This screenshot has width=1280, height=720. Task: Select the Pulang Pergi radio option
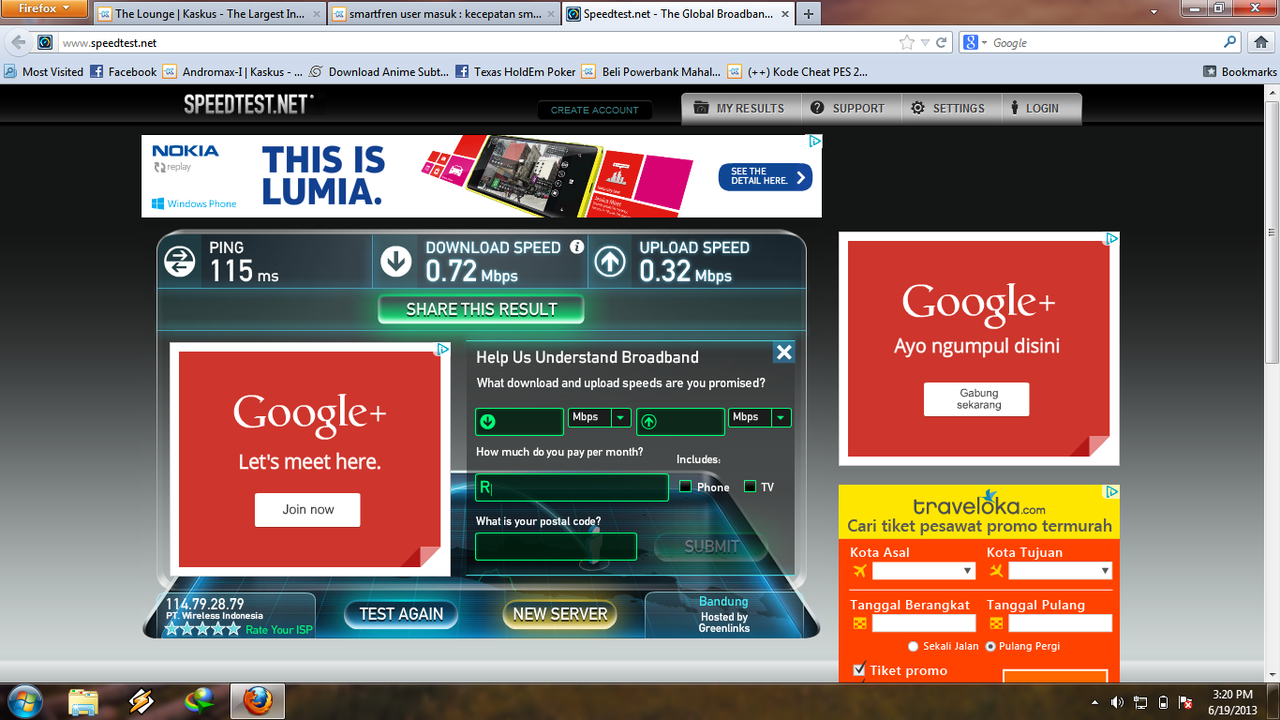coord(991,647)
